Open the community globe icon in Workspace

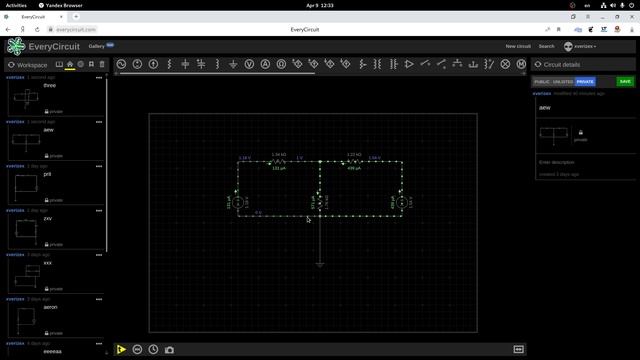click(80, 64)
